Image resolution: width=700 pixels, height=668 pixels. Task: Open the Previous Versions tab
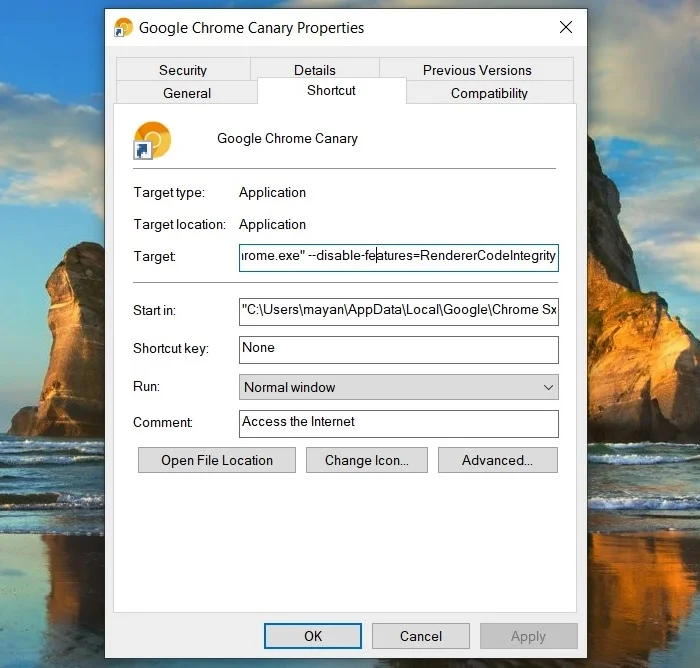tap(477, 70)
